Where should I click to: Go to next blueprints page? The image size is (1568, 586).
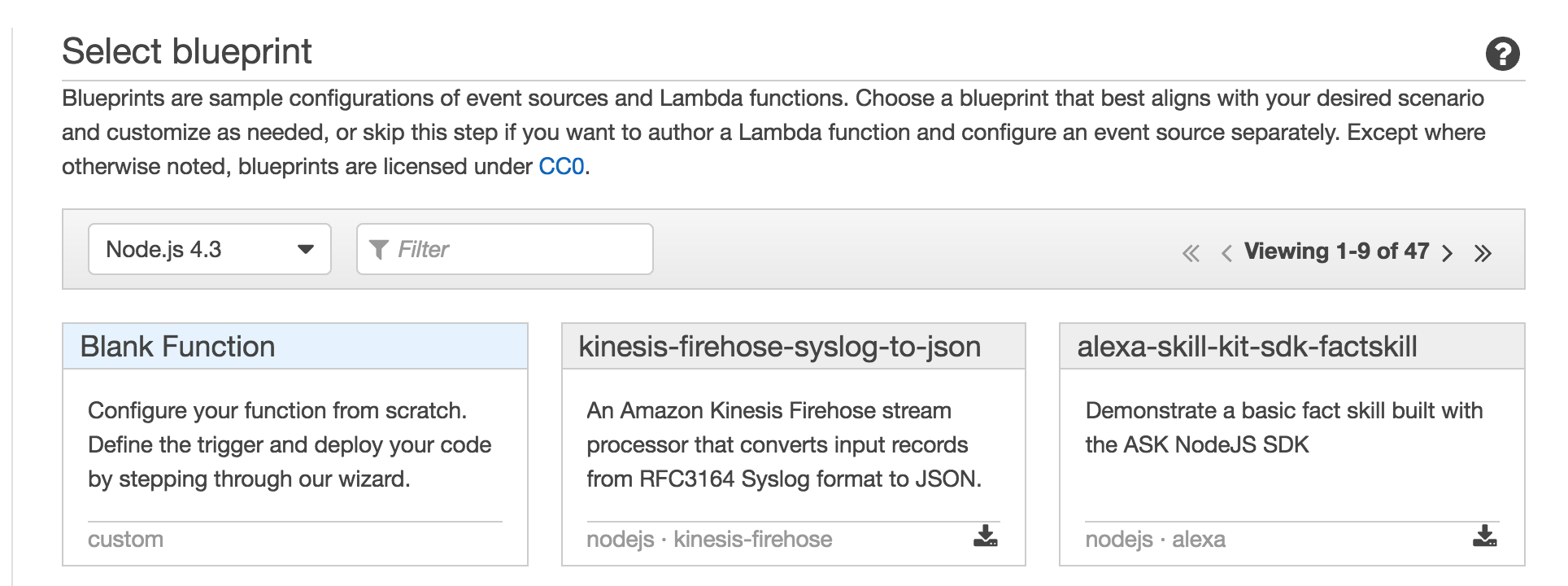(x=1448, y=253)
